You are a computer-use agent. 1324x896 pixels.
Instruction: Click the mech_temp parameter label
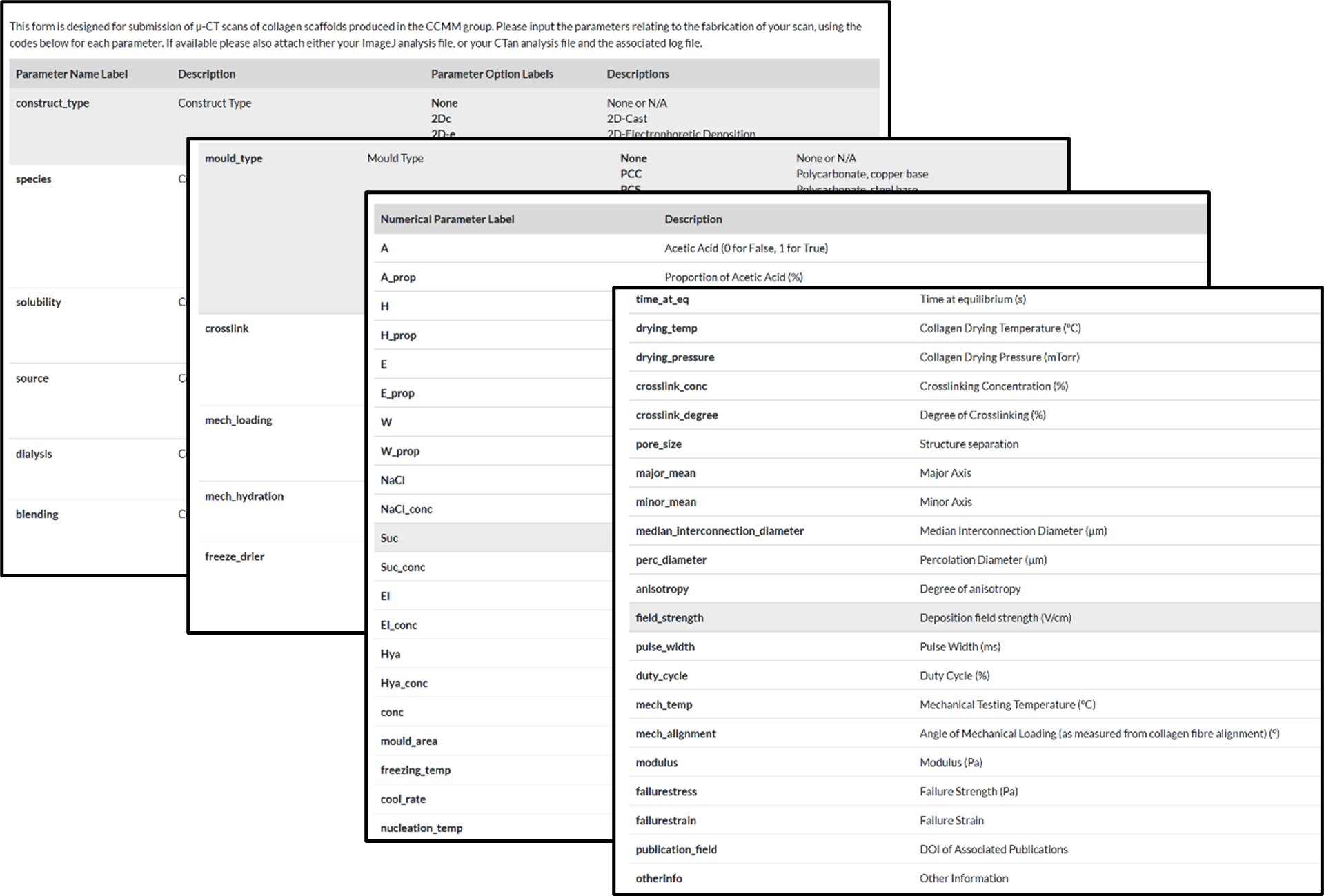pos(664,705)
